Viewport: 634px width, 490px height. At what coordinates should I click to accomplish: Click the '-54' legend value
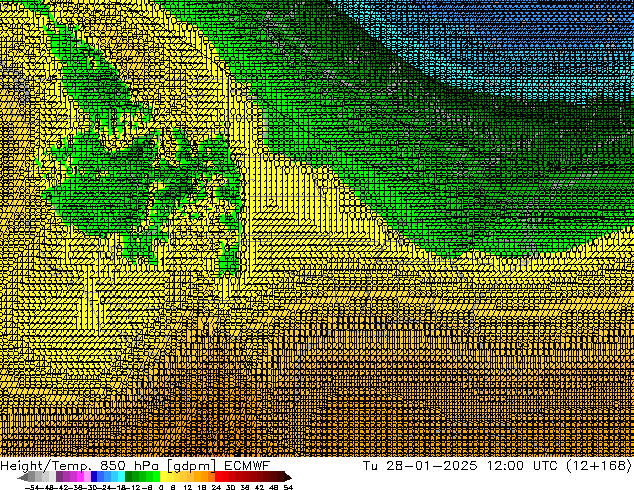click(32, 487)
